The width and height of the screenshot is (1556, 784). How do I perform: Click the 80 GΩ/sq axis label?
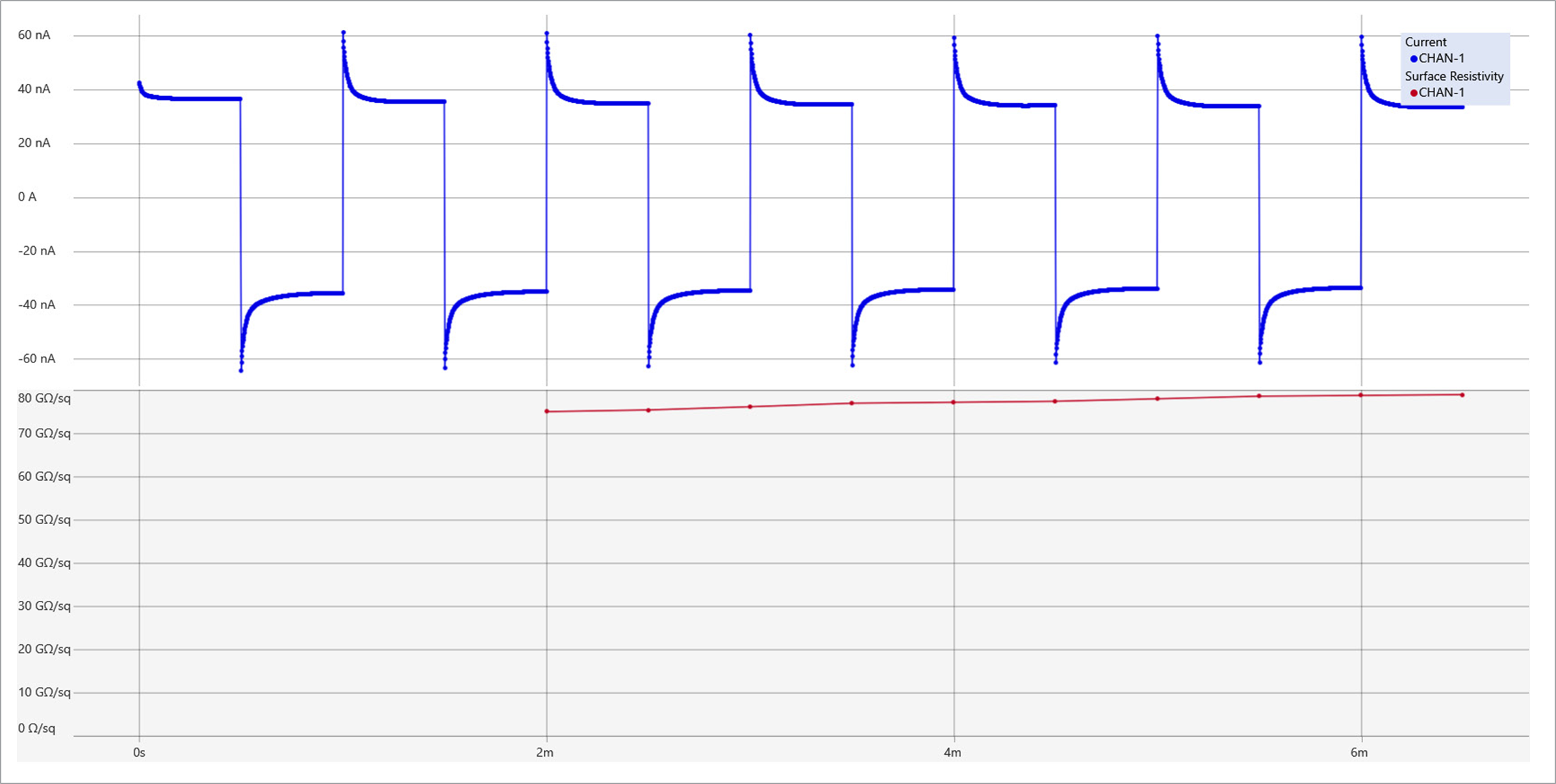[x=44, y=399]
